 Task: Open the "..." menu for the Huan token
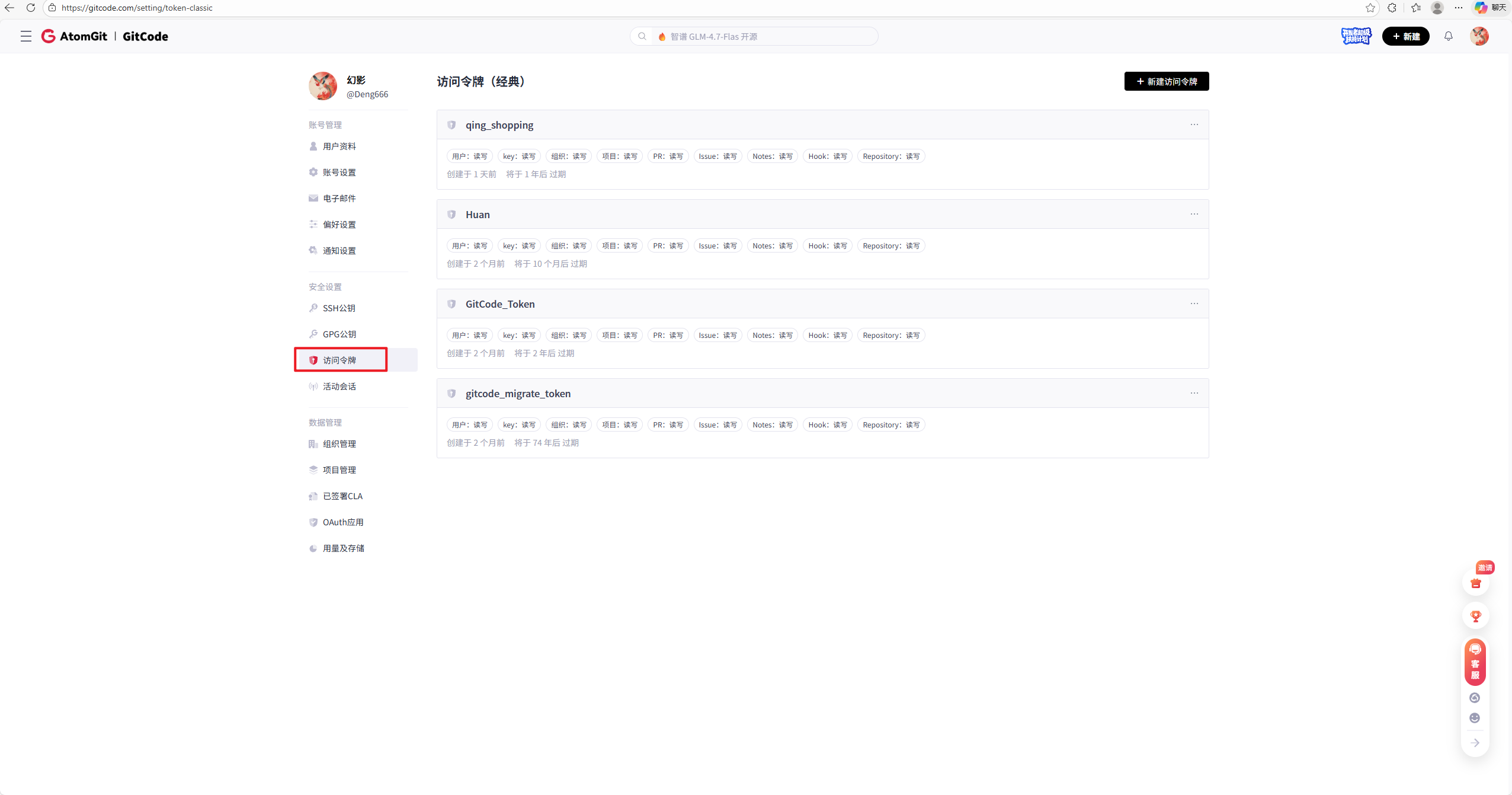click(1194, 213)
